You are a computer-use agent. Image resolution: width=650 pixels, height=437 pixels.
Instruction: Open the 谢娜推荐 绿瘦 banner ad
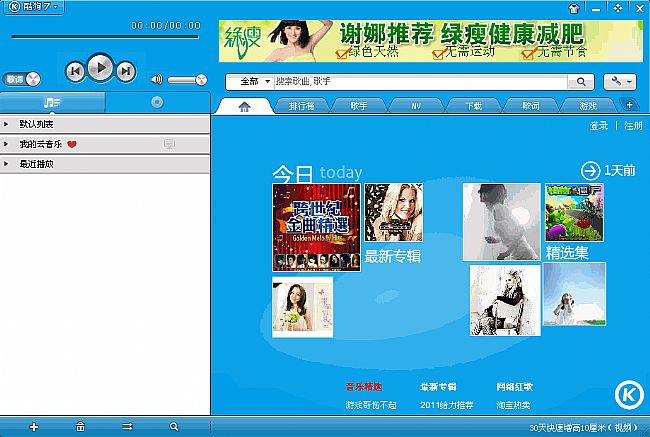pyautogui.click(x=431, y=41)
